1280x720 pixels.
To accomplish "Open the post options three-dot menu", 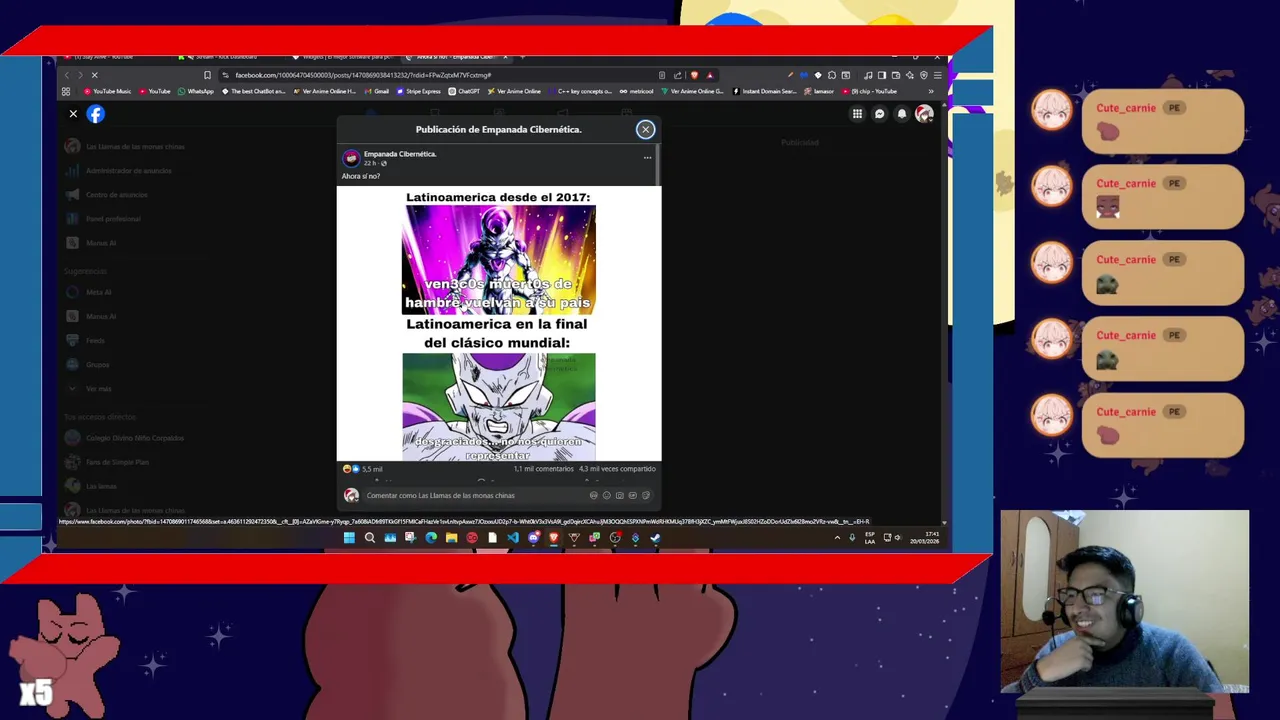I will tap(647, 157).
